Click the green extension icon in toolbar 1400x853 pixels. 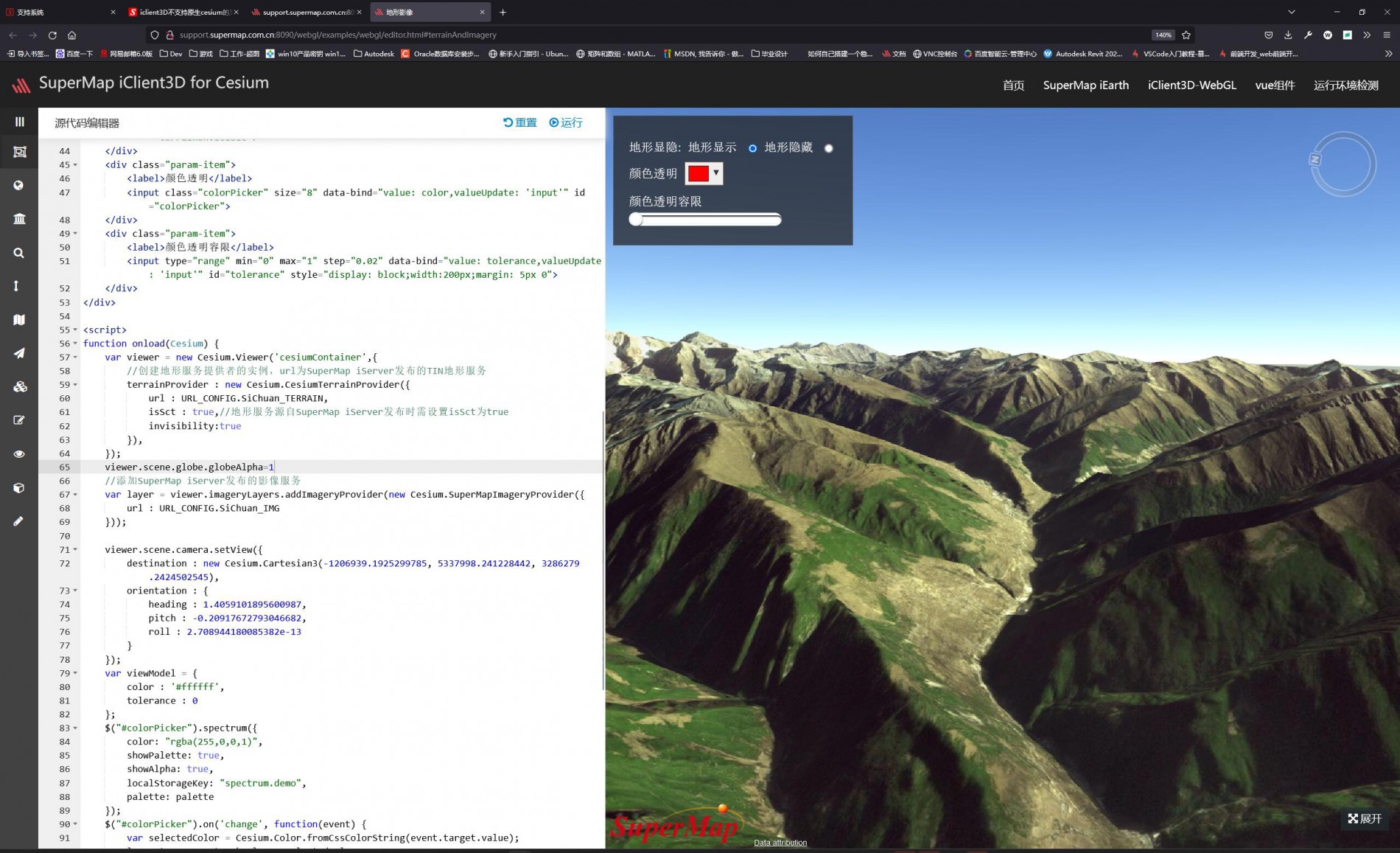click(1347, 35)
